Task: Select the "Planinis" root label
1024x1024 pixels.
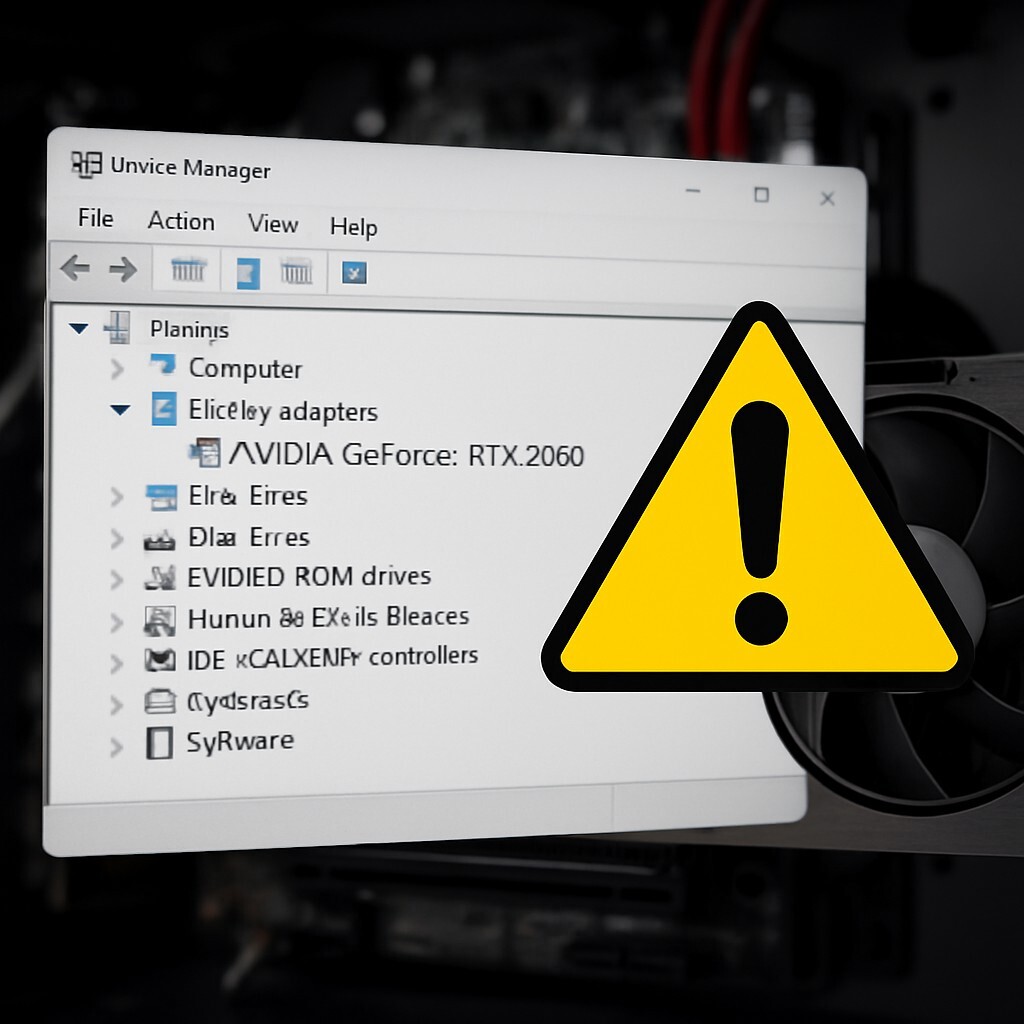Action: pos(189,330)
